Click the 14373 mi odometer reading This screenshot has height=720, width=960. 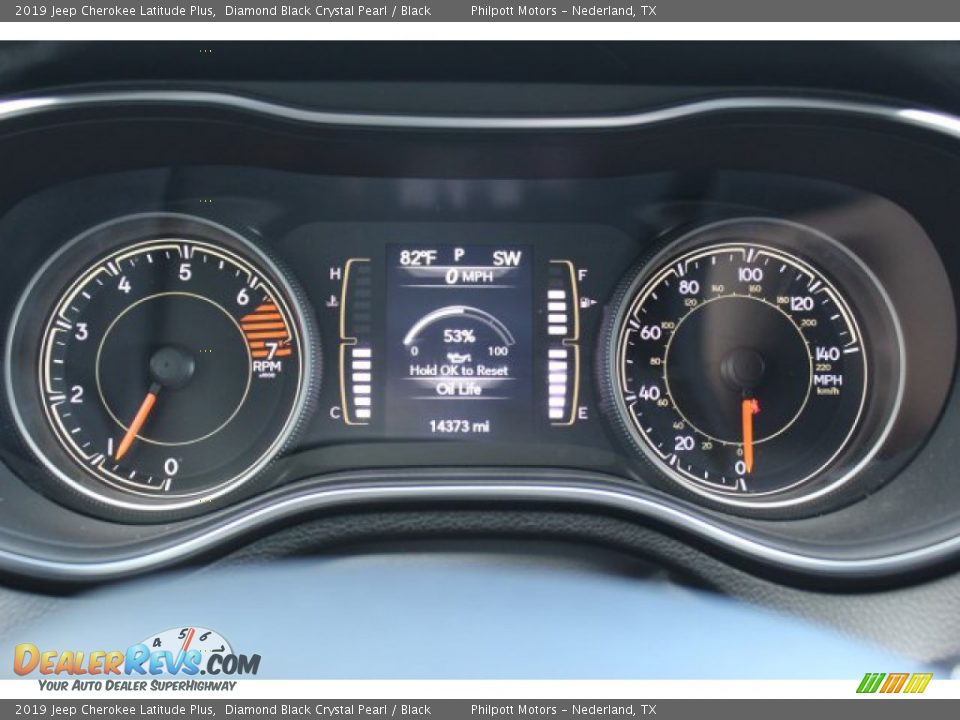coord(459,426)
